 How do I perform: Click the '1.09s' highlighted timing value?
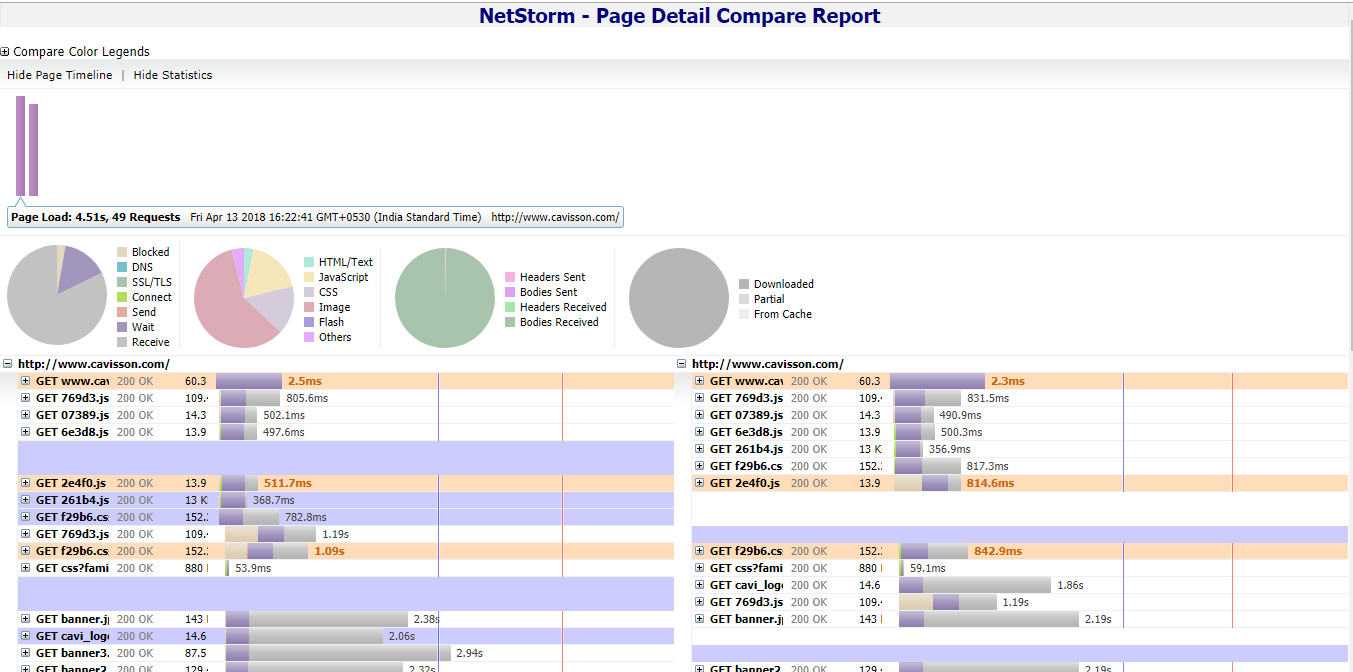coord(330,551)
